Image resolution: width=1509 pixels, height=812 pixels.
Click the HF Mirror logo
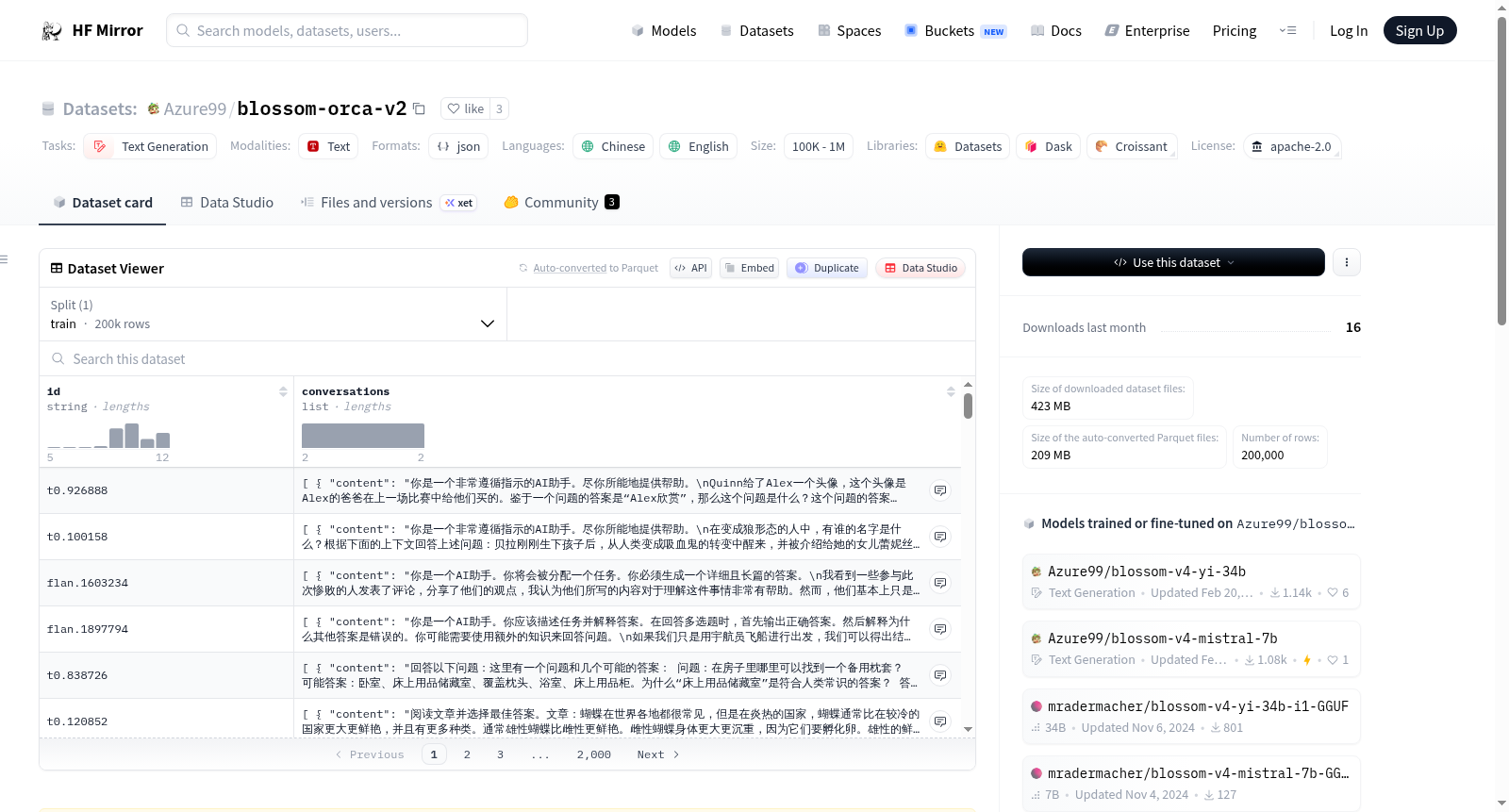point(92,30)
